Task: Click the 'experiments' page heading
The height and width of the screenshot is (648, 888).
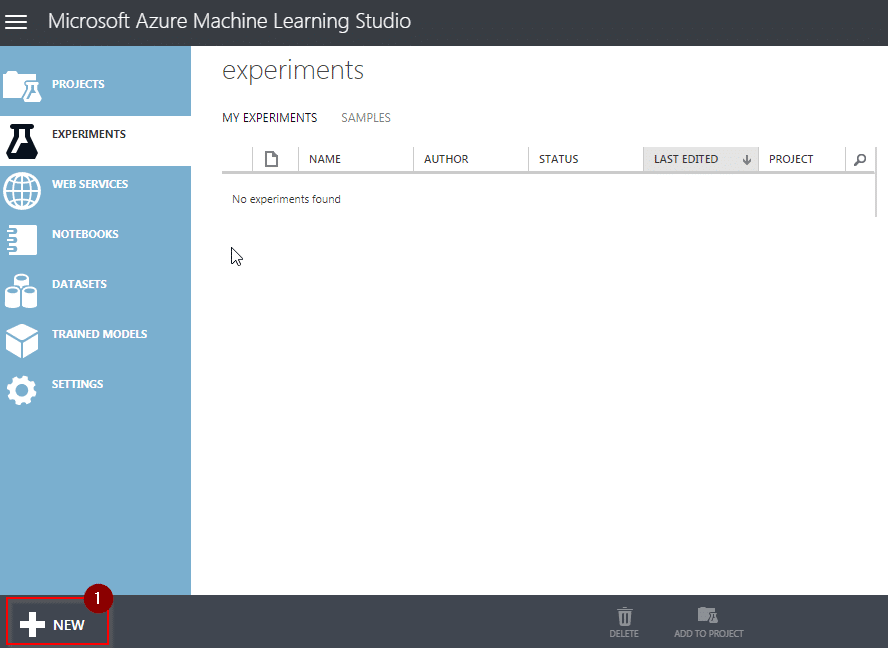Action: coord(293,71)
